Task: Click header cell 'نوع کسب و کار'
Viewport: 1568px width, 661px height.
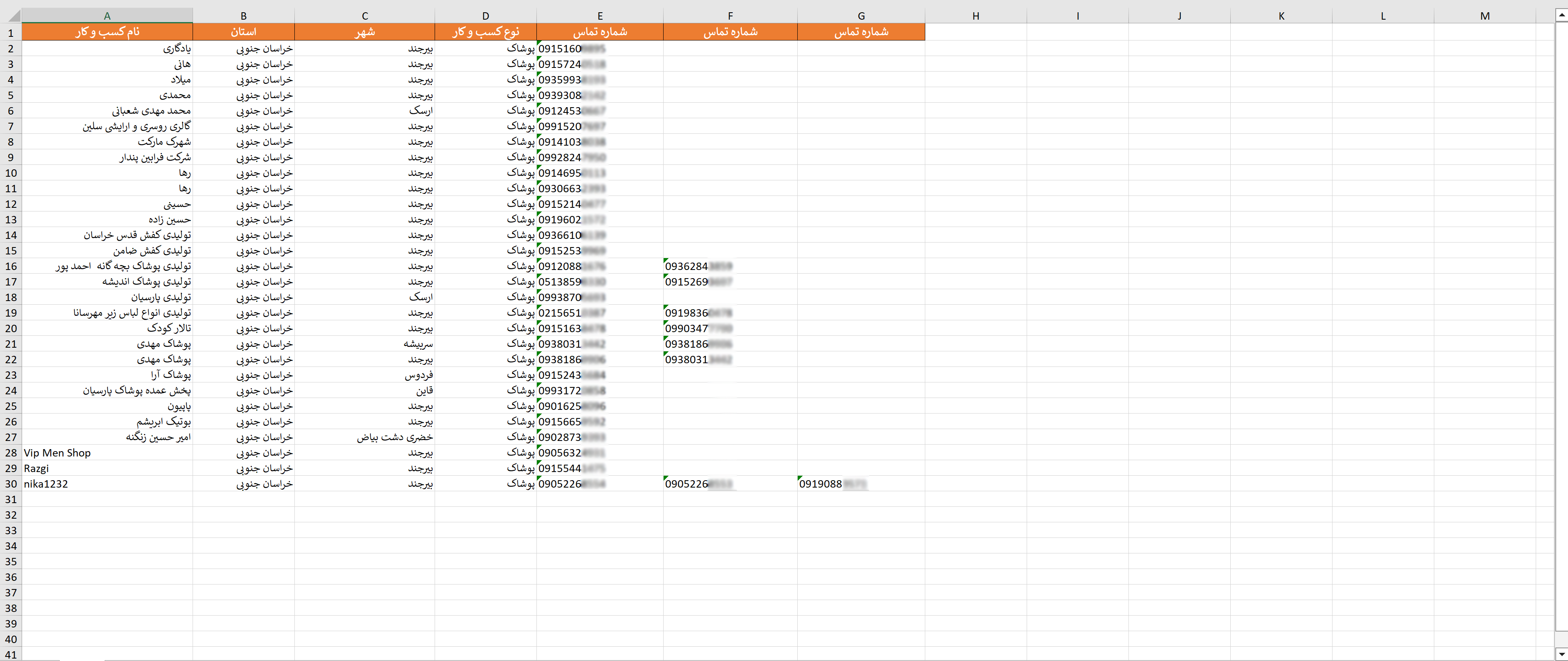Action: pos(486,31)
